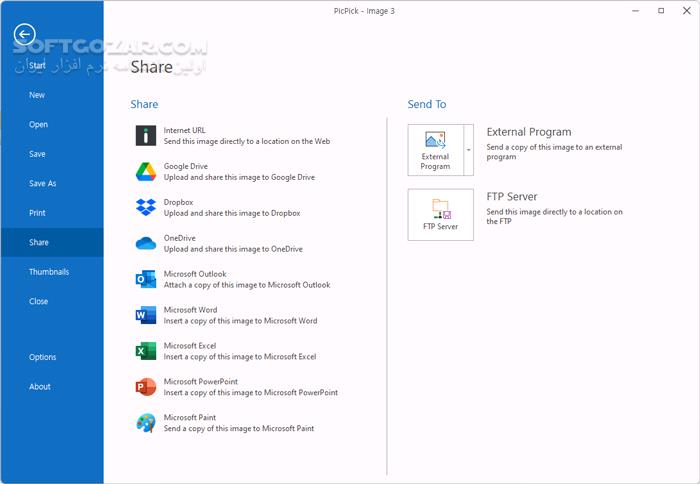Click the Internet URL icon
700x484 pixels.
146,136
